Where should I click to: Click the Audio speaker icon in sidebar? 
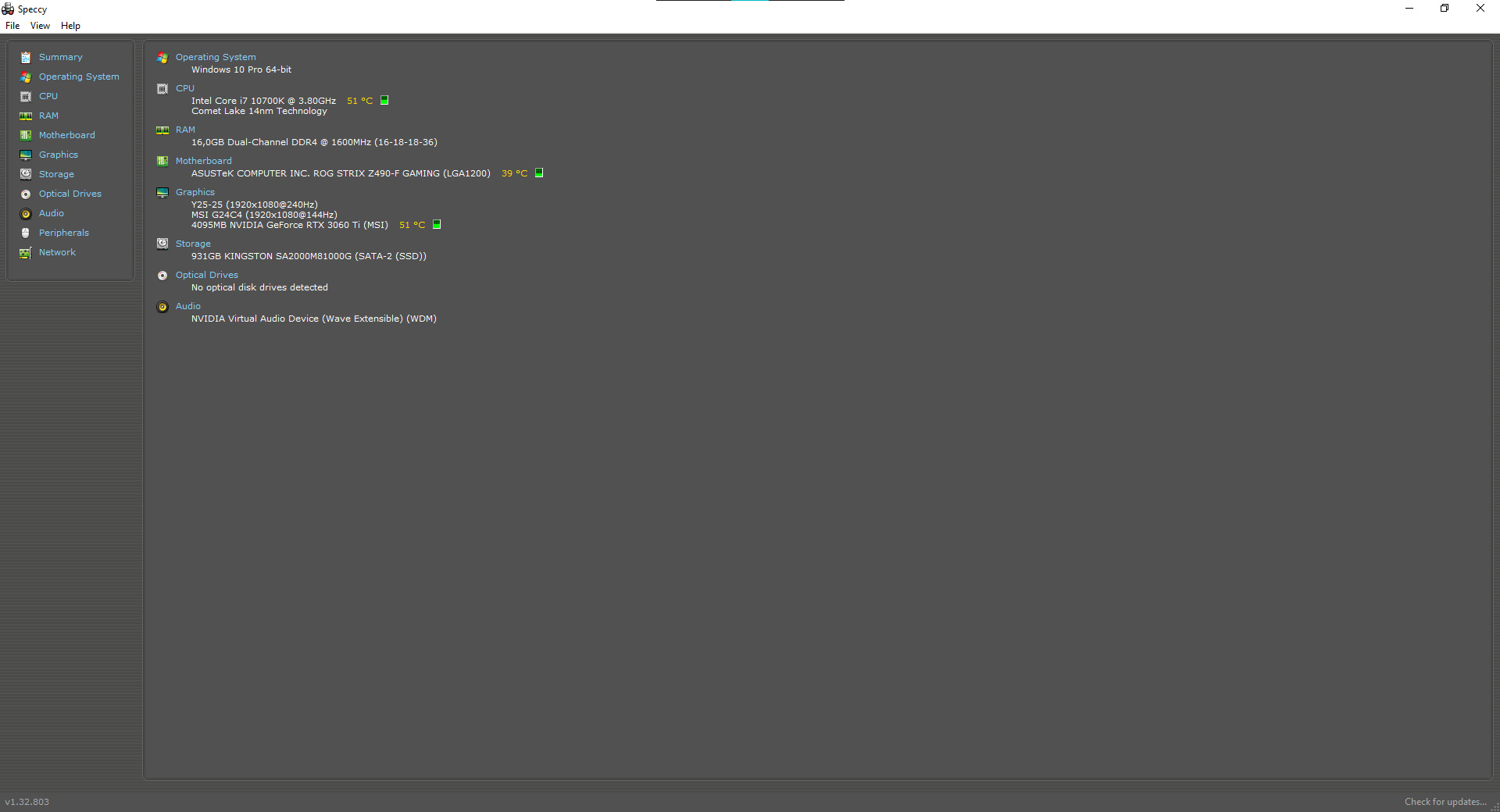click(x=26, y=213)
